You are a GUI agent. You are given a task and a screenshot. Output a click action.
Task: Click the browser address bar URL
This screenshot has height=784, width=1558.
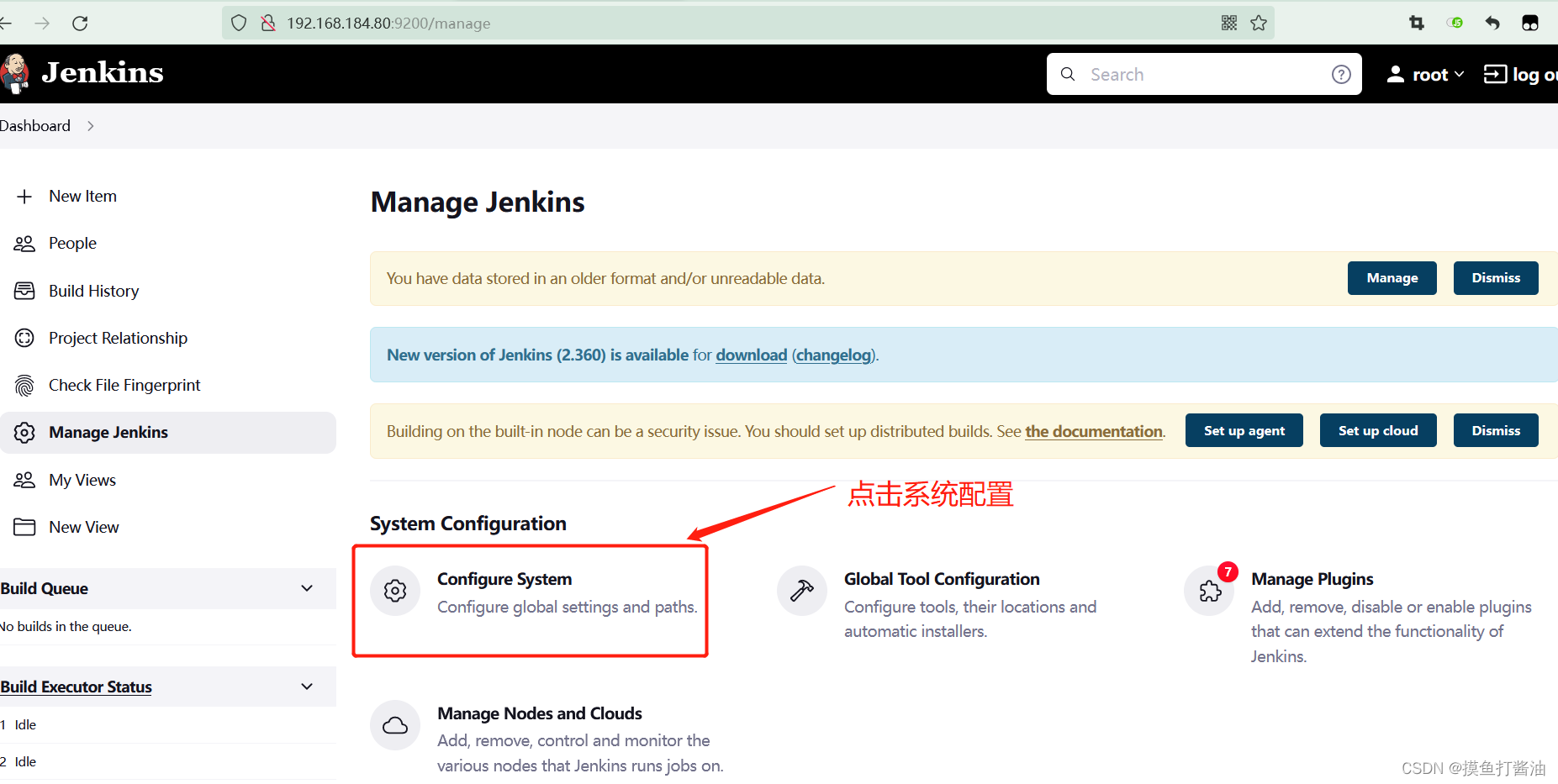coord(388,23)
